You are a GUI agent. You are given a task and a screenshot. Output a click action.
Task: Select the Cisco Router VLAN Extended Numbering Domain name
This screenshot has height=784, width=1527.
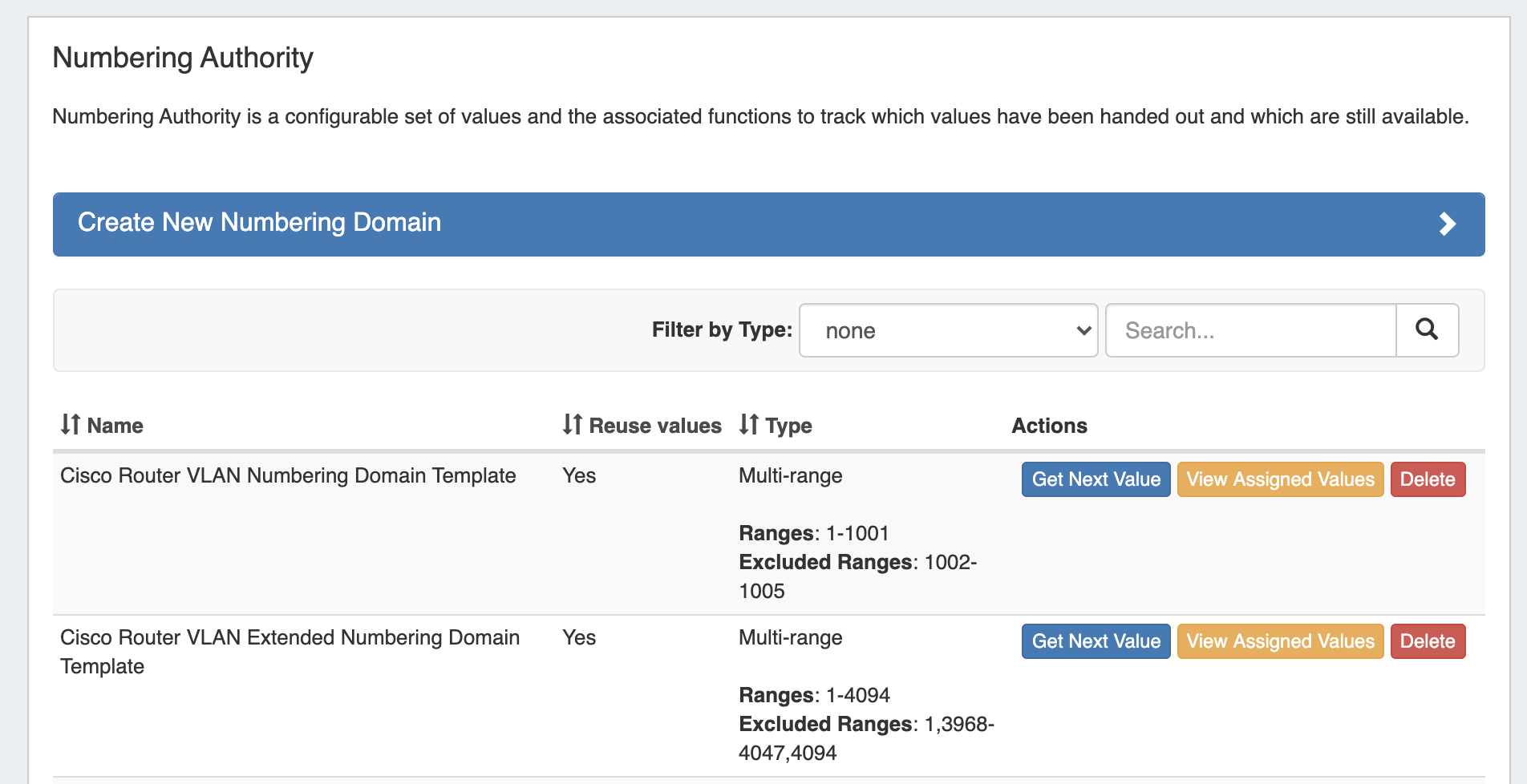click(x=290, y=637)
